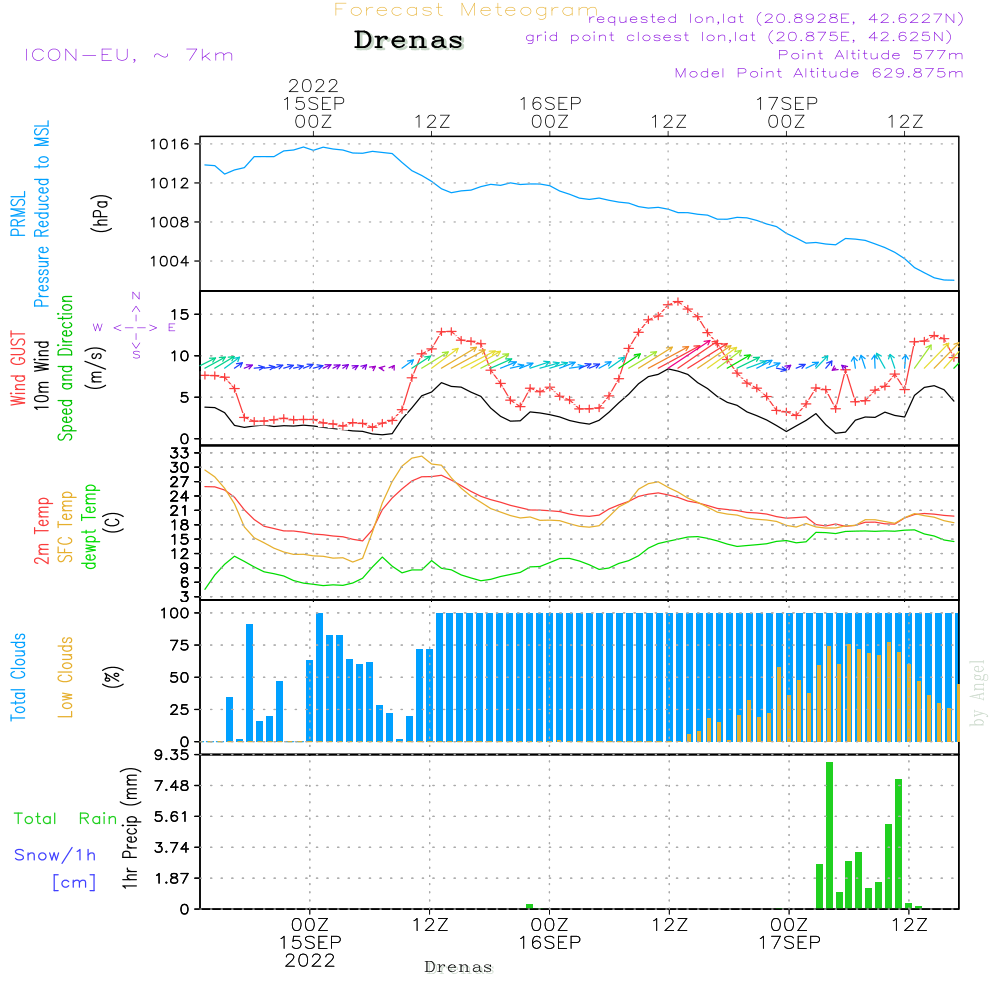Click the 75 cloud percentage axis value
The width and height of the screenshot is (1000, 1000).
[179, 645]
